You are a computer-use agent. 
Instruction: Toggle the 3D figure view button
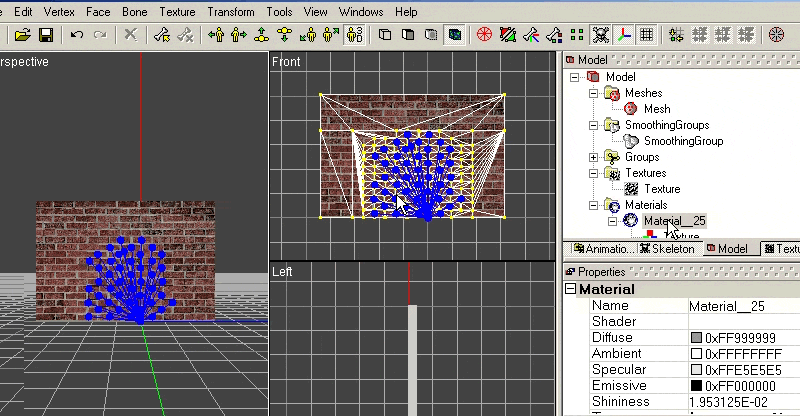(x=355, y=35)
